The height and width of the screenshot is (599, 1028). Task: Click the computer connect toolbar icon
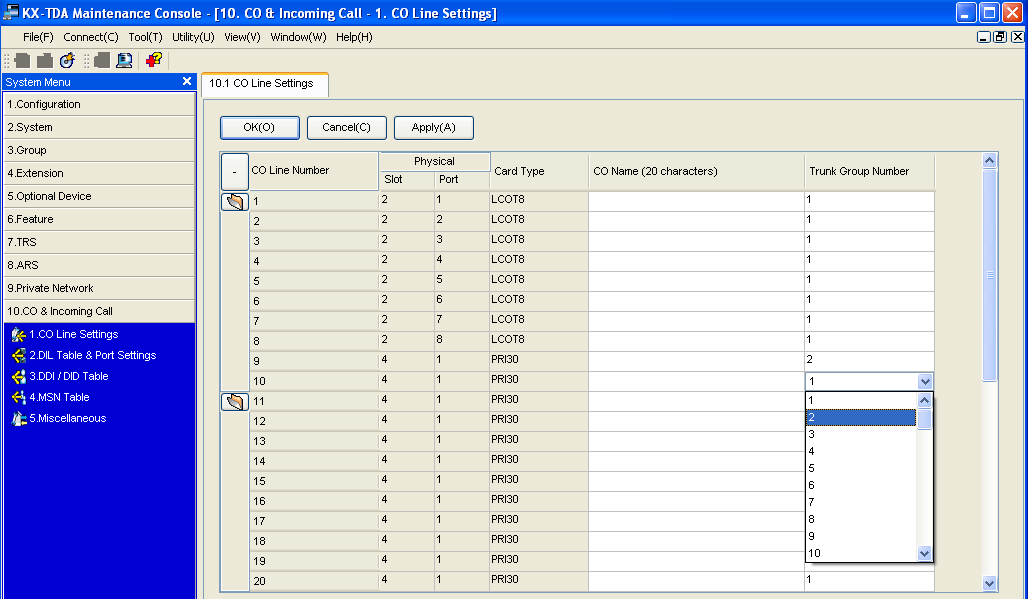click(124, 60)
